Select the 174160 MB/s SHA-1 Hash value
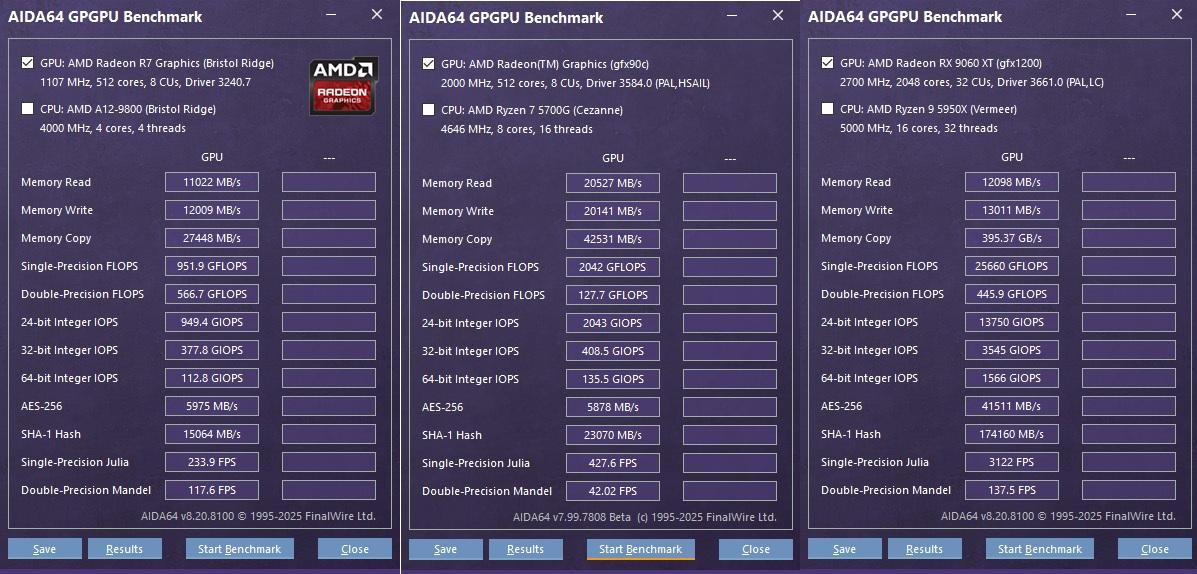The image size is (1197, 574). coord(1011,434)
